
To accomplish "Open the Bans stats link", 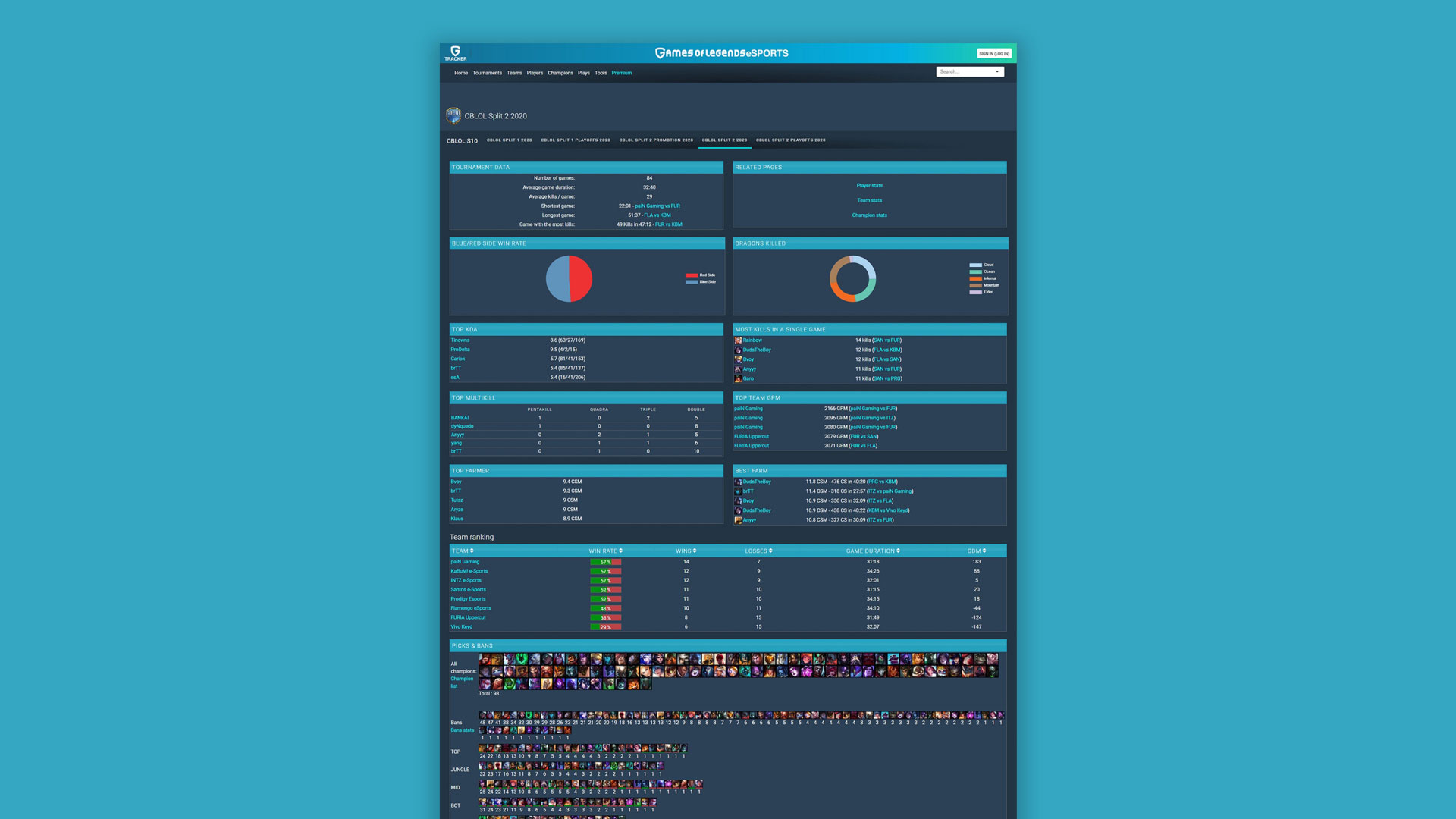I will [463, 730].
